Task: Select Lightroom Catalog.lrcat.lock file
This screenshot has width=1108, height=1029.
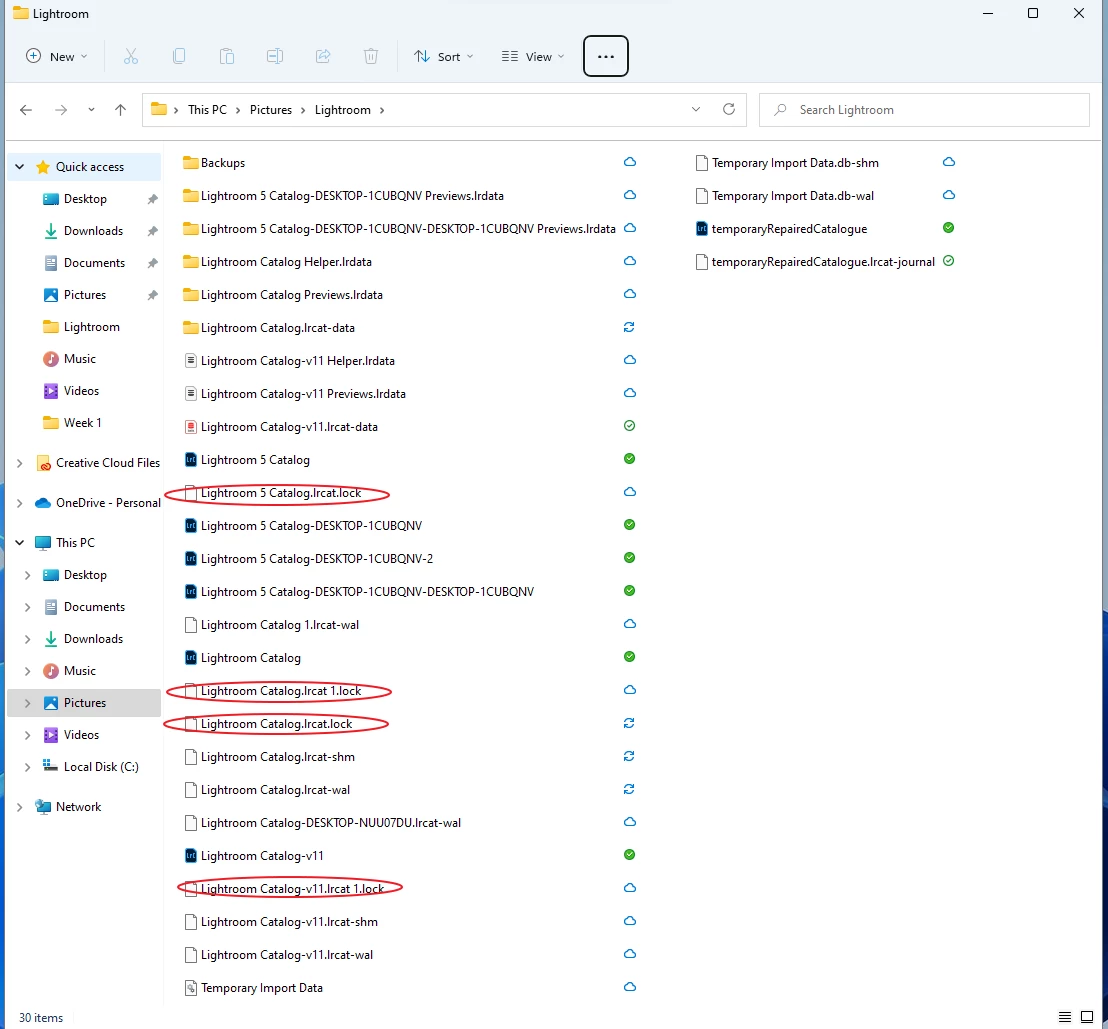Action: pos(276,724)
